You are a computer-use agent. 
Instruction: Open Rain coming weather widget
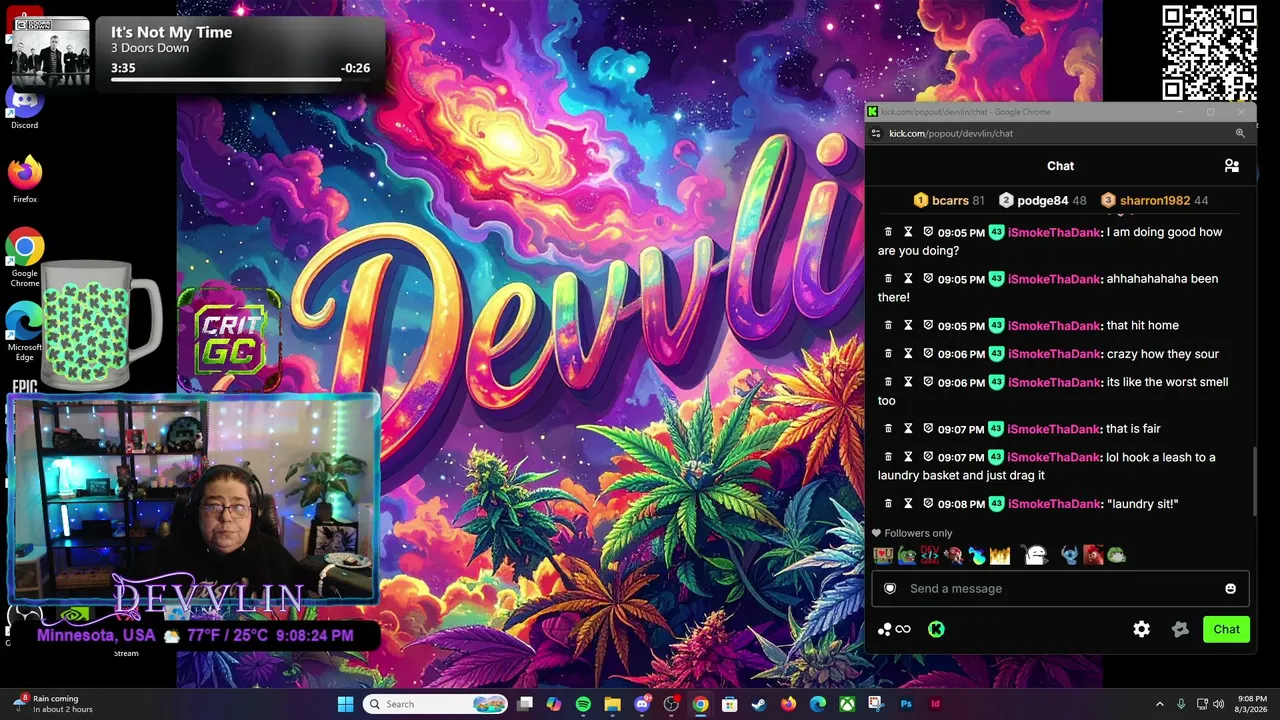[55, 704]
